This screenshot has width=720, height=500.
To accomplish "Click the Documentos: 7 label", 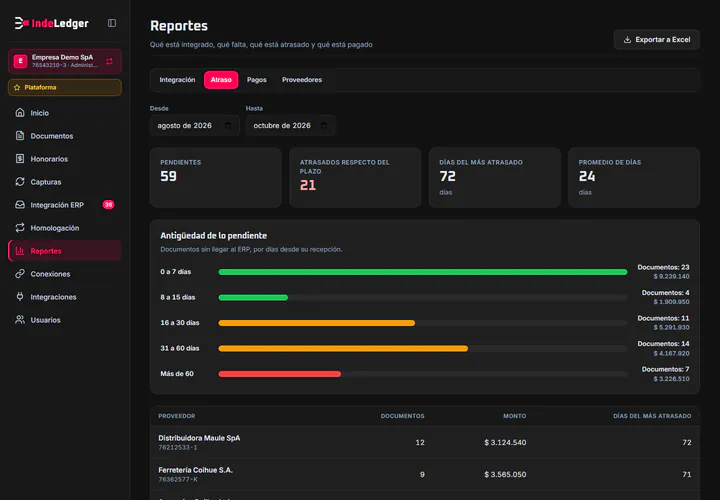I will coord(665,369).
